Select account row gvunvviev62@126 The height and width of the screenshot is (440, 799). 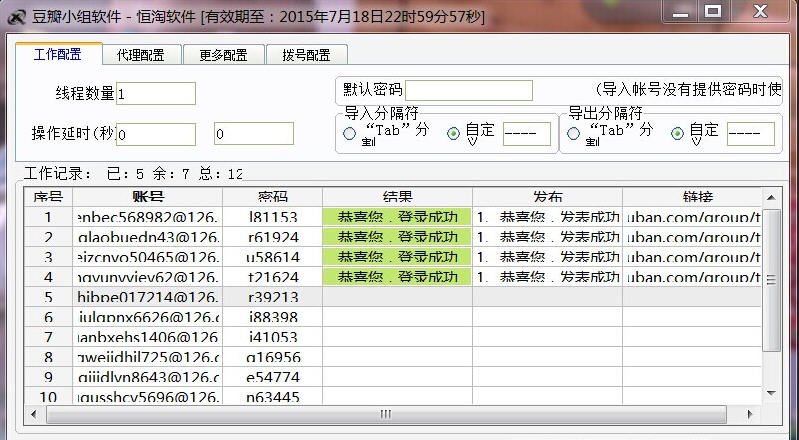tap(148, 277)
